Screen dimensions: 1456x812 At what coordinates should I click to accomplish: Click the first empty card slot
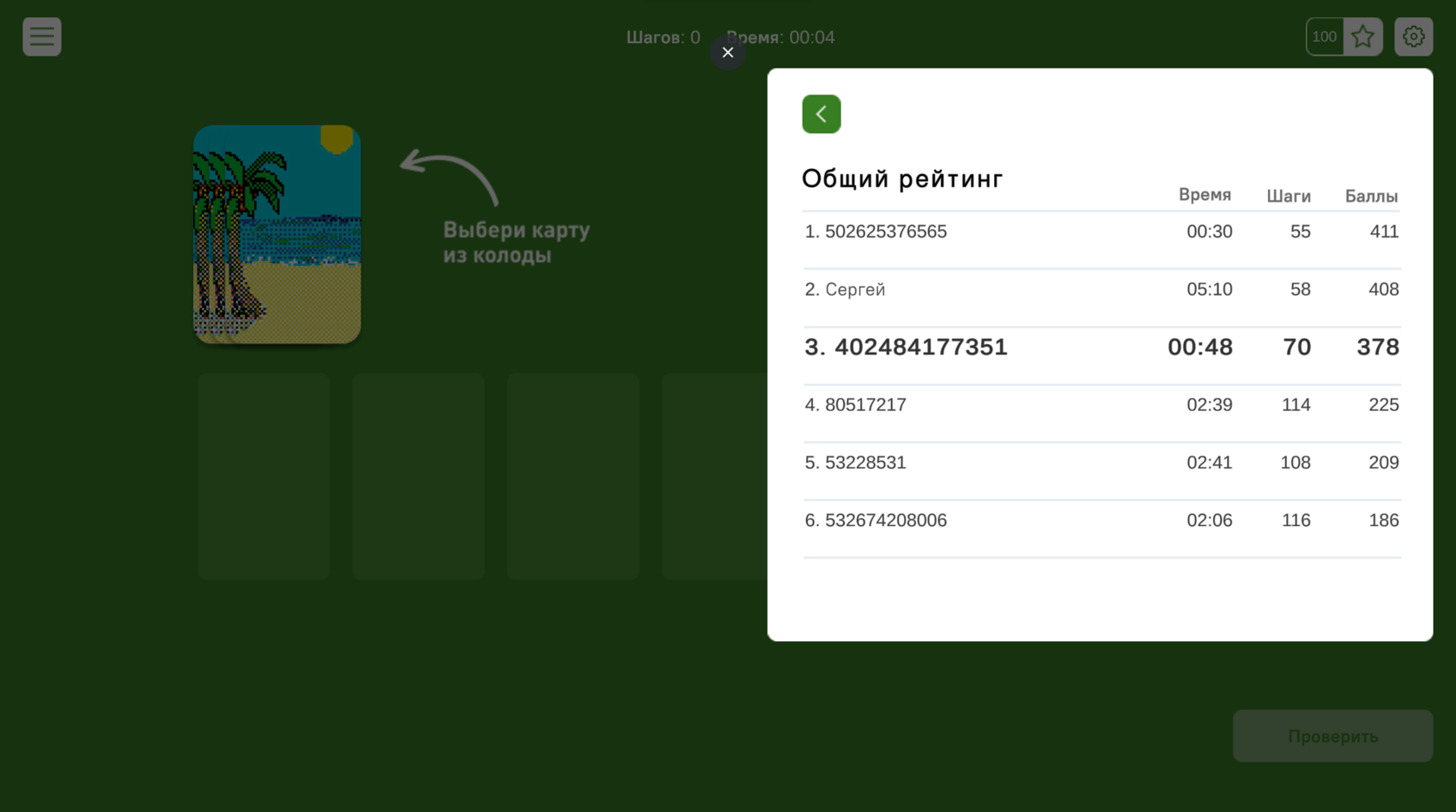(x=263, y=477)
